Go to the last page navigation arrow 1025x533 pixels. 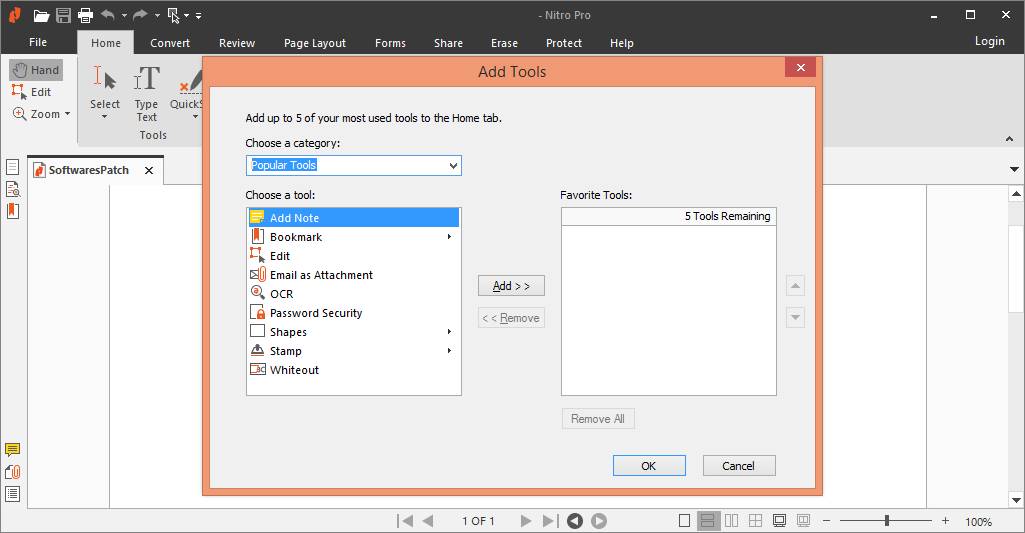tap(549, 521)
